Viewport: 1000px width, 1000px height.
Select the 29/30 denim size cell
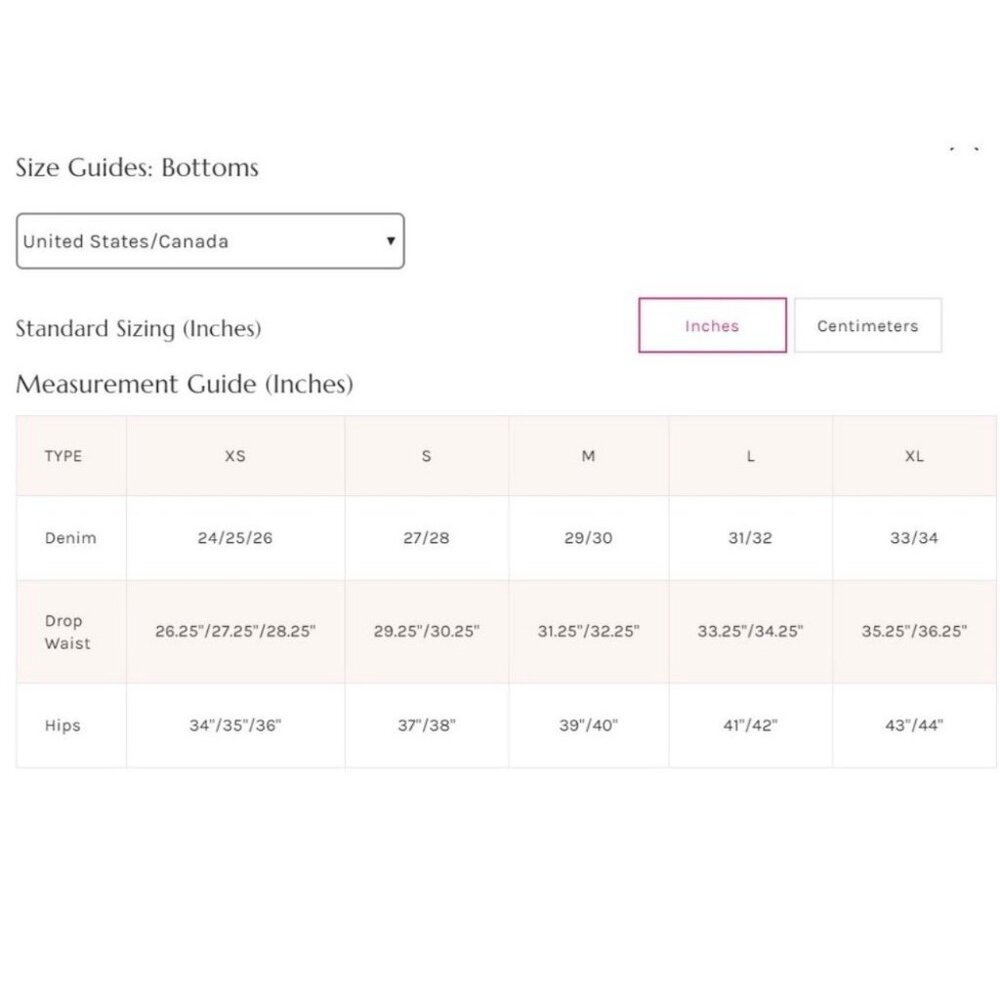click(x=588, y=538)
